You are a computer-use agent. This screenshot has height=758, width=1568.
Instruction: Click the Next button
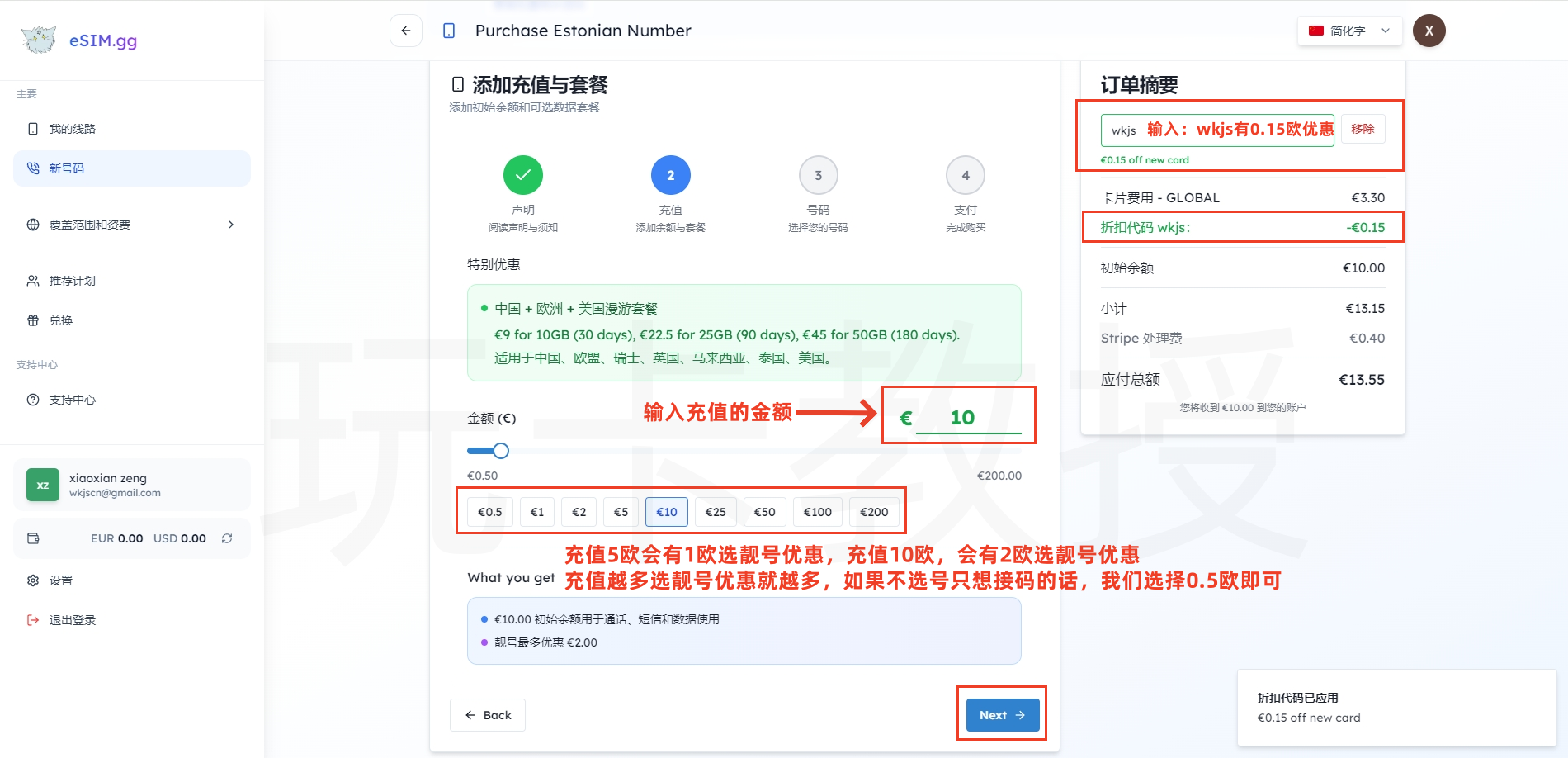point(1003,715)
